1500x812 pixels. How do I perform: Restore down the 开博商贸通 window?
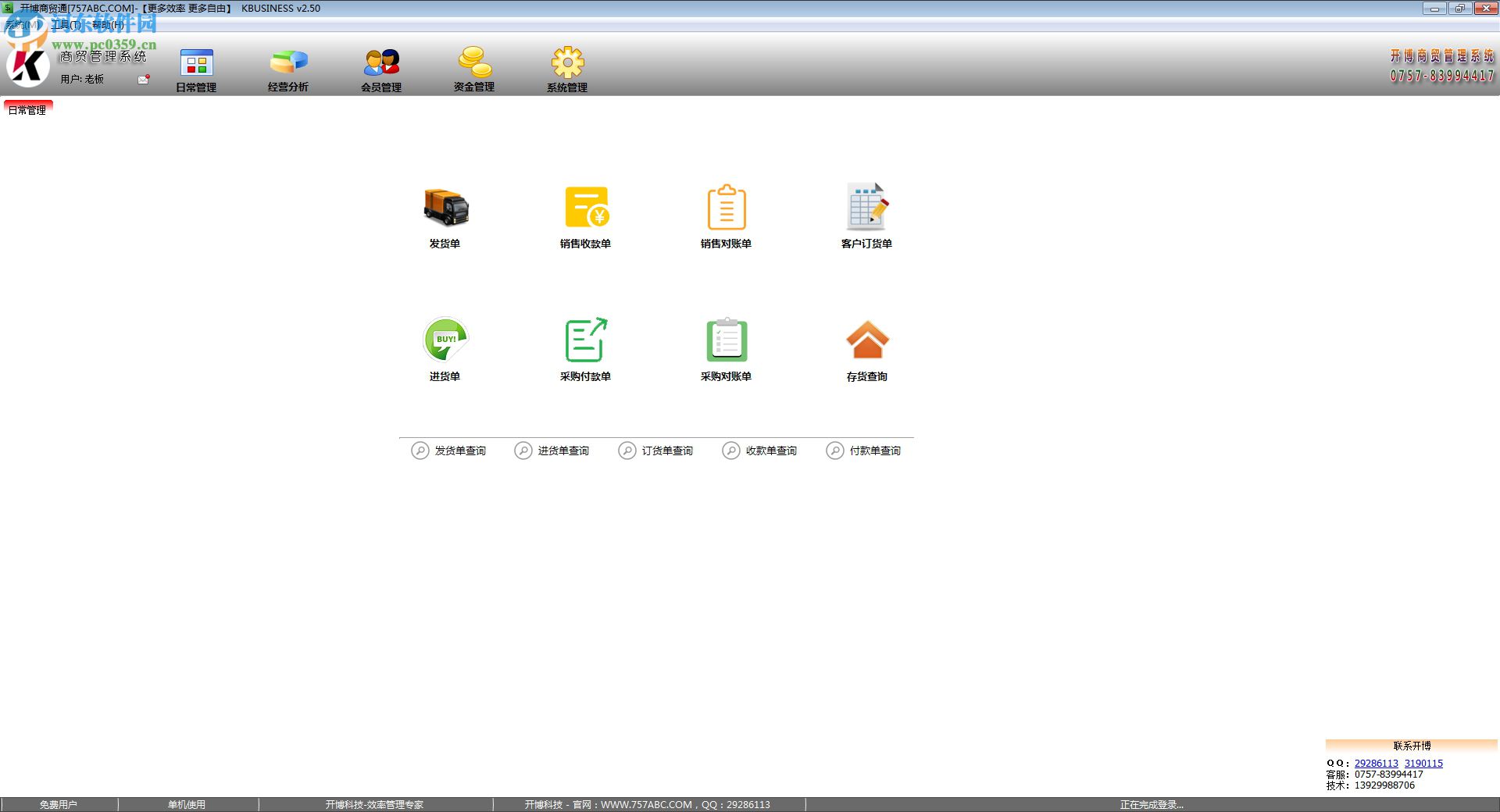pos(1459,9)
